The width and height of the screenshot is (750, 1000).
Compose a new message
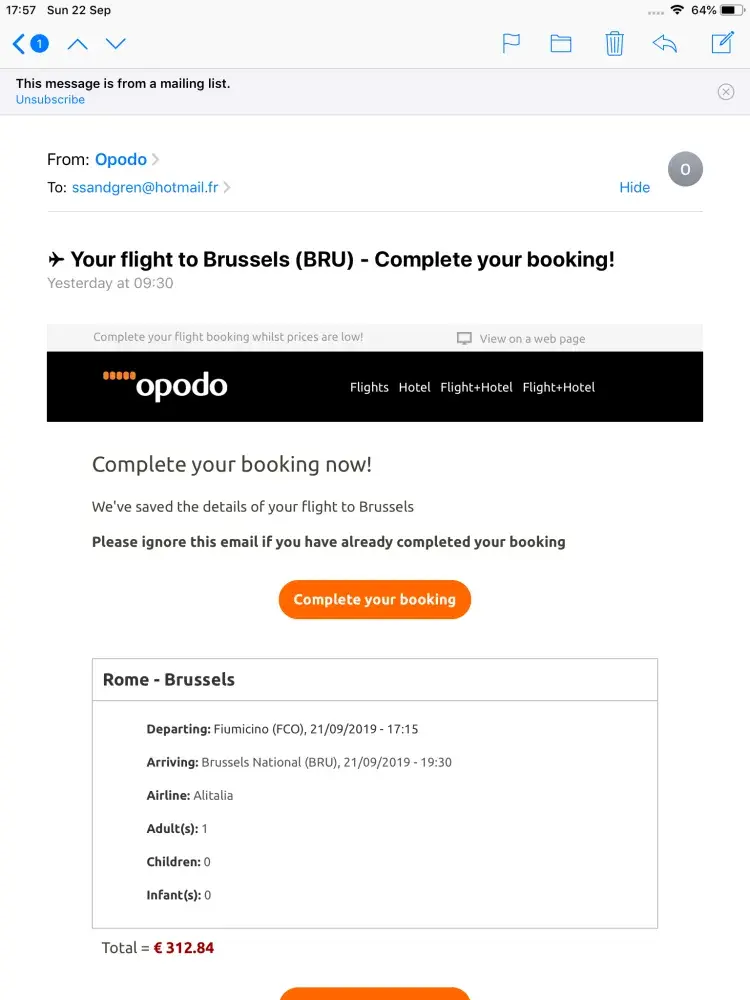pyautogui.click(x=721, y=43)
